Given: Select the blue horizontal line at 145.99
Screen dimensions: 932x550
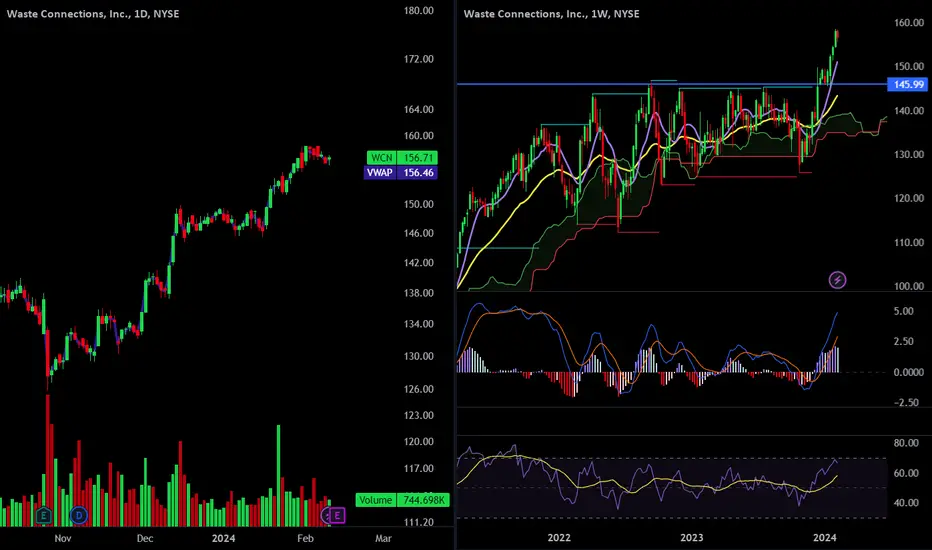Looking at the screenshot, I should click(672, 84).
